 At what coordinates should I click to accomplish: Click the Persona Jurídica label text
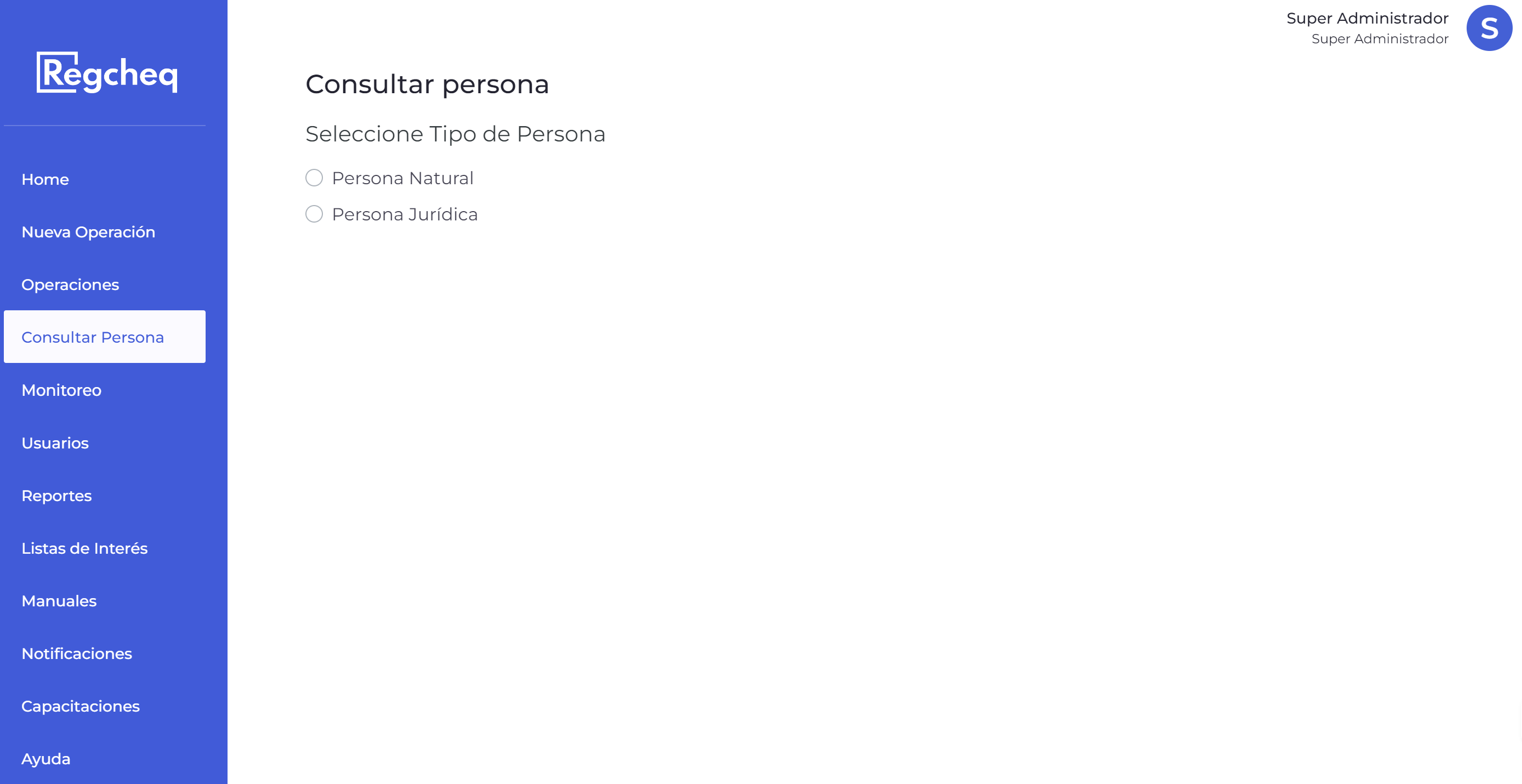pyautogui.click(x=405, y=214)
